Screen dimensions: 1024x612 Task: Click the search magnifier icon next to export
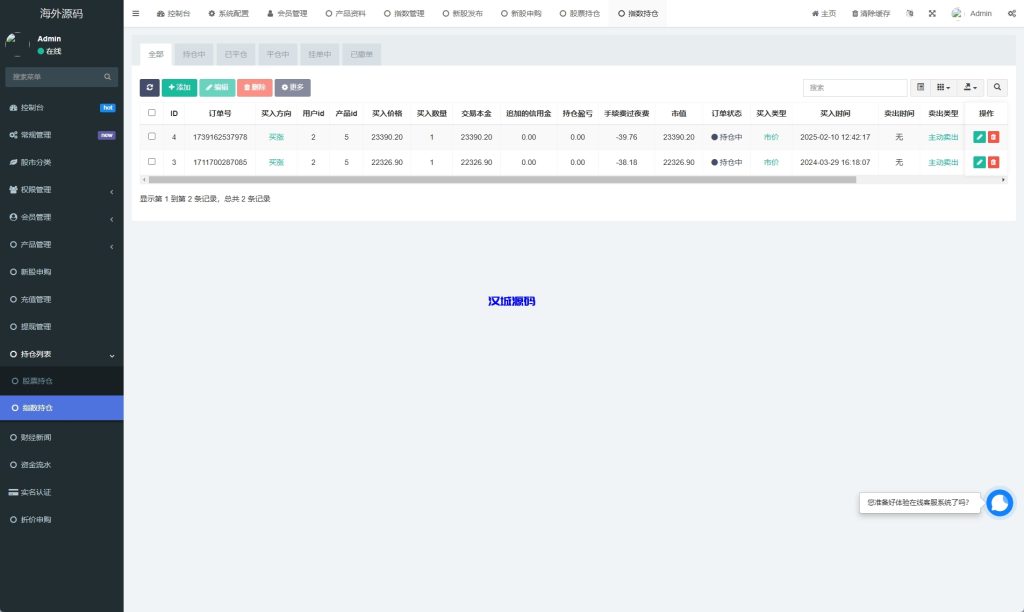(997, 87)
